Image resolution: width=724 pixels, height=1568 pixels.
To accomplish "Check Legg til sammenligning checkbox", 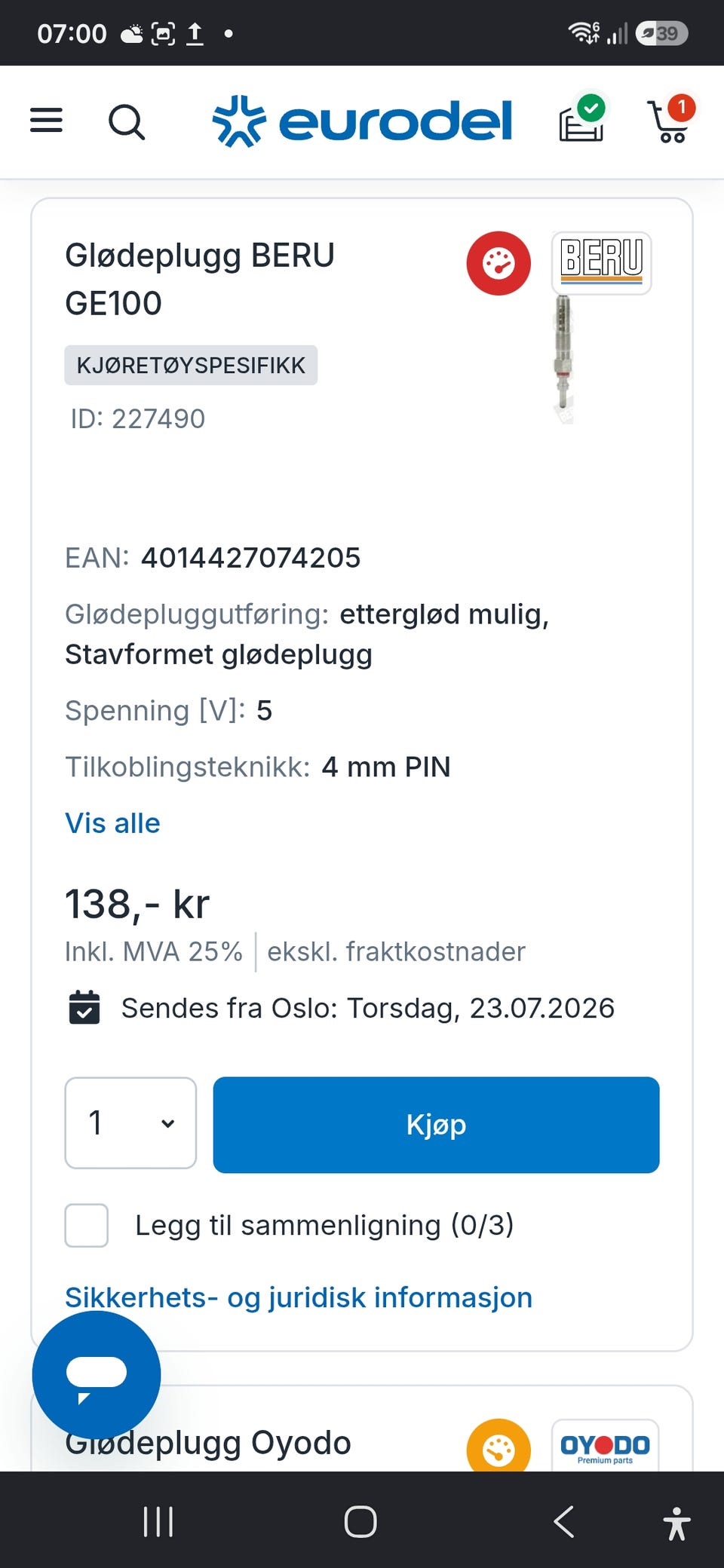I will (87, 1225).
